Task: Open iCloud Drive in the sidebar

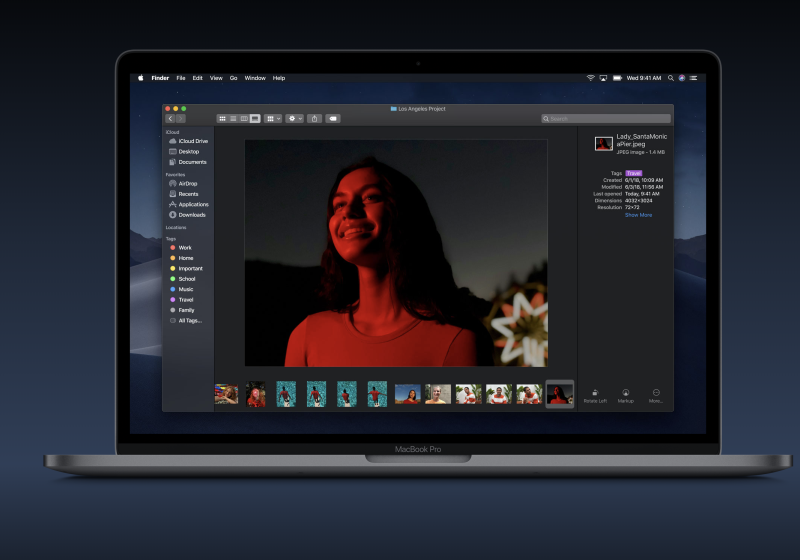Action: tap(192, 141)
